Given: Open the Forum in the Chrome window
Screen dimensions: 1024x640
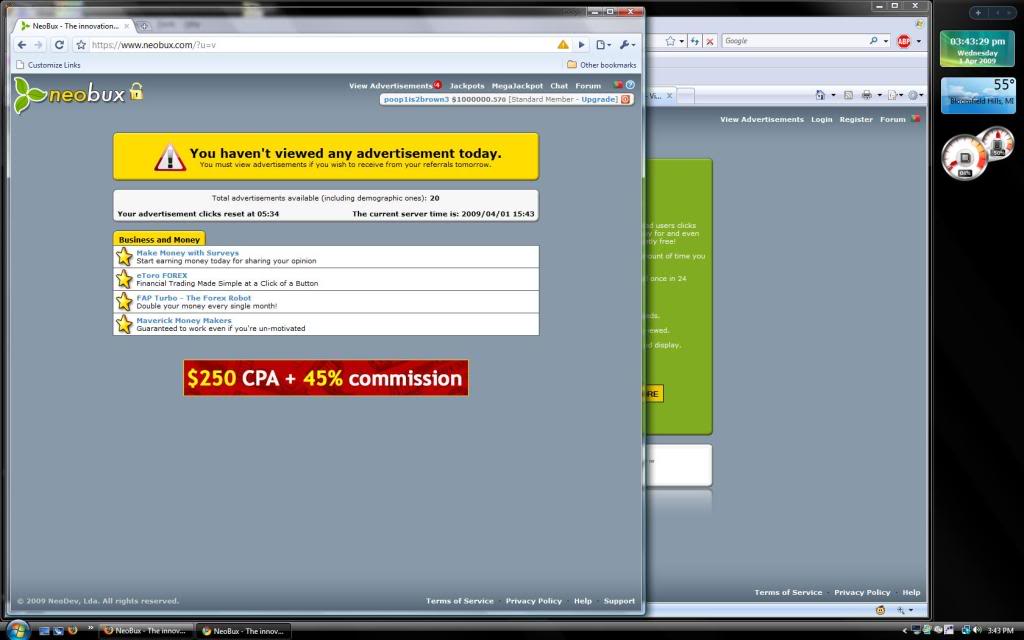Looking at the screenshot, I should 588,86.
